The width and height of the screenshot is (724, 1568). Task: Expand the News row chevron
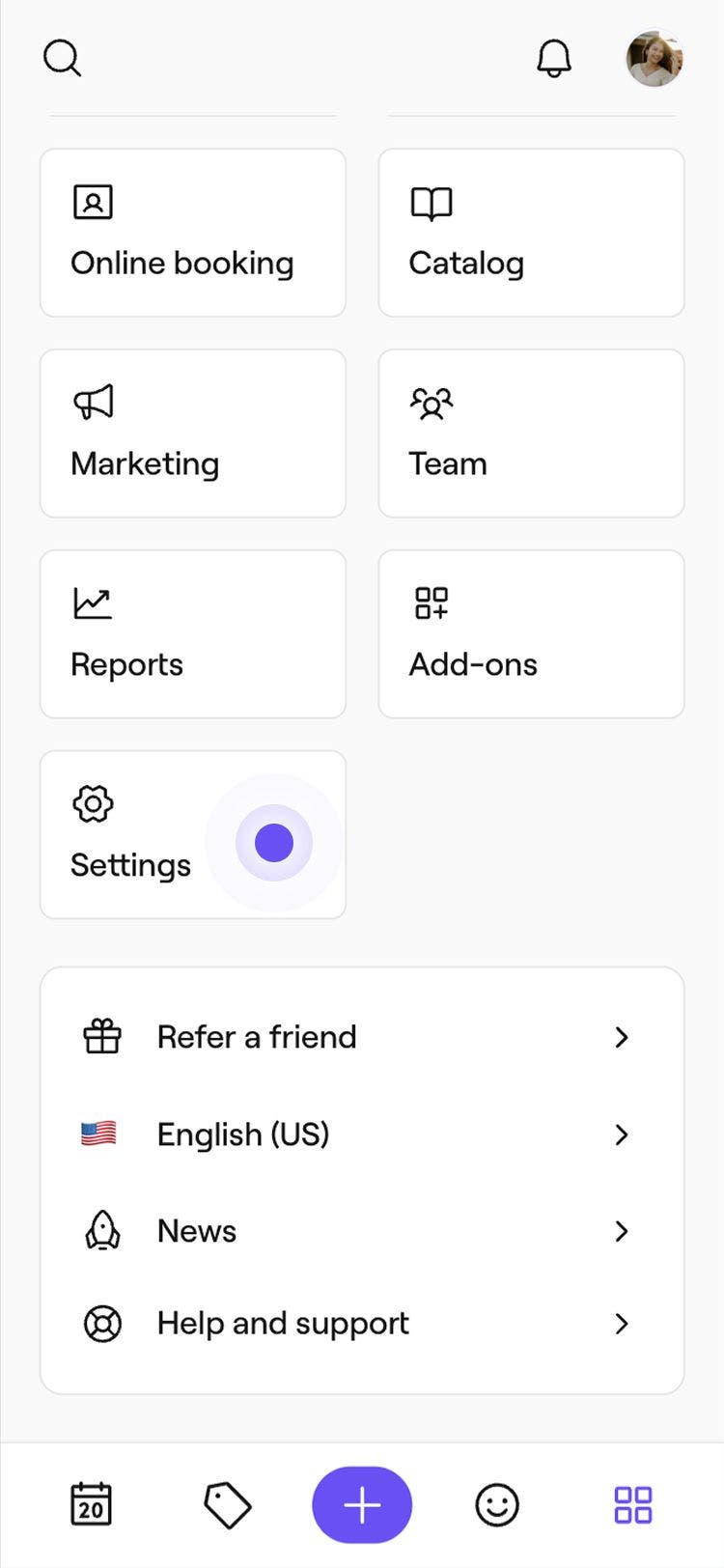point(622,1231)
